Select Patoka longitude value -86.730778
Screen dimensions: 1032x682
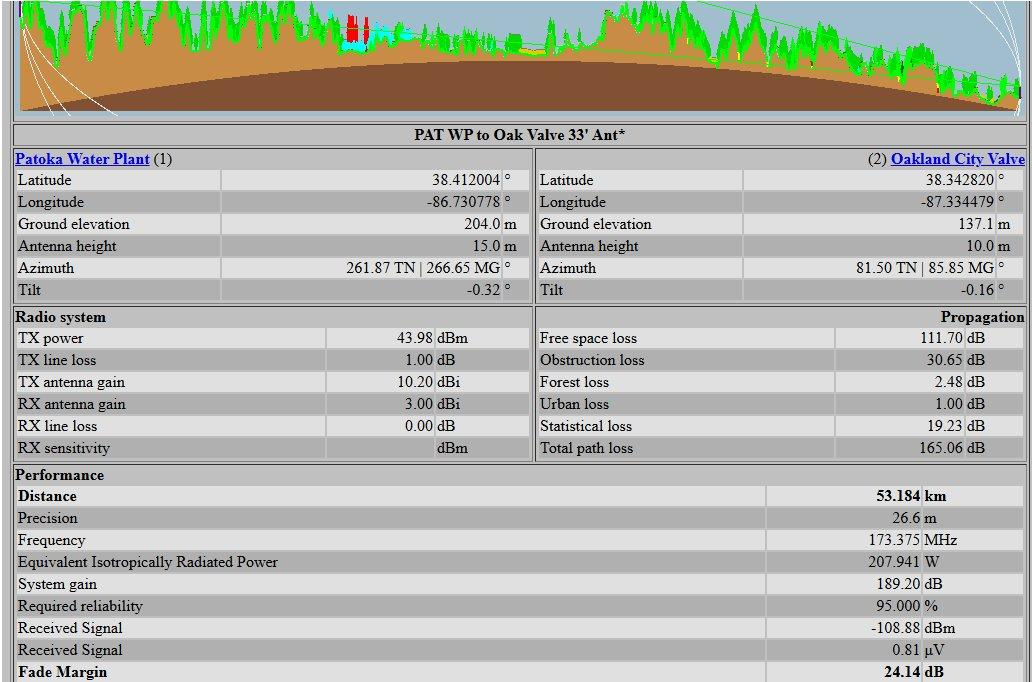coord(463,202)
